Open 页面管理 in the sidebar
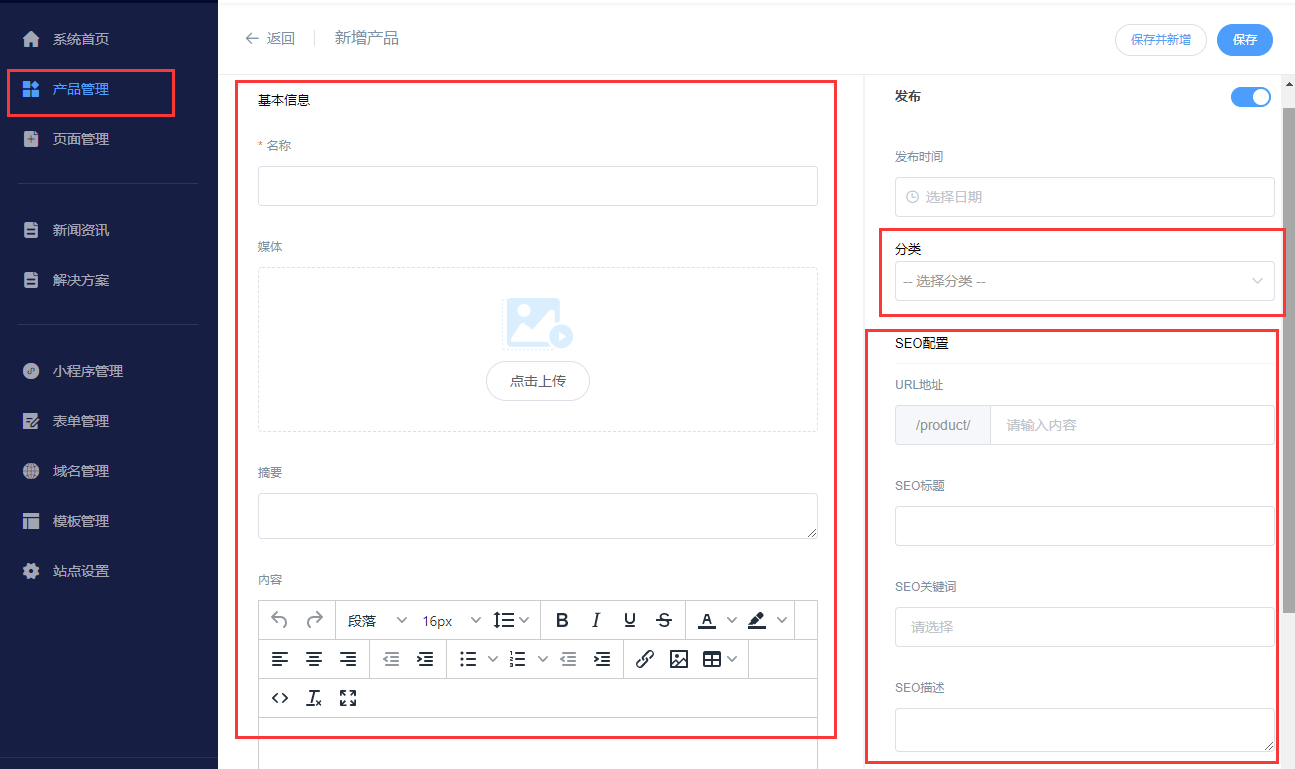The image size is (1295, 769). tap(81, 139)
